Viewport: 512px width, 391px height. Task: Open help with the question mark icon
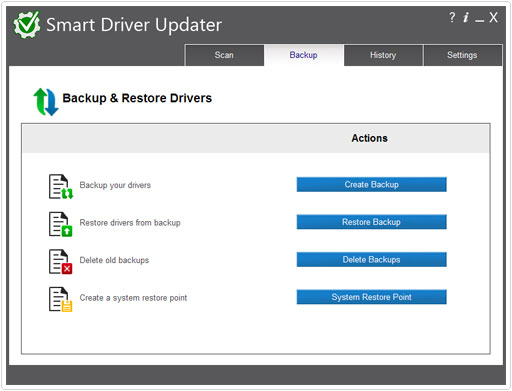coord(452,17)
